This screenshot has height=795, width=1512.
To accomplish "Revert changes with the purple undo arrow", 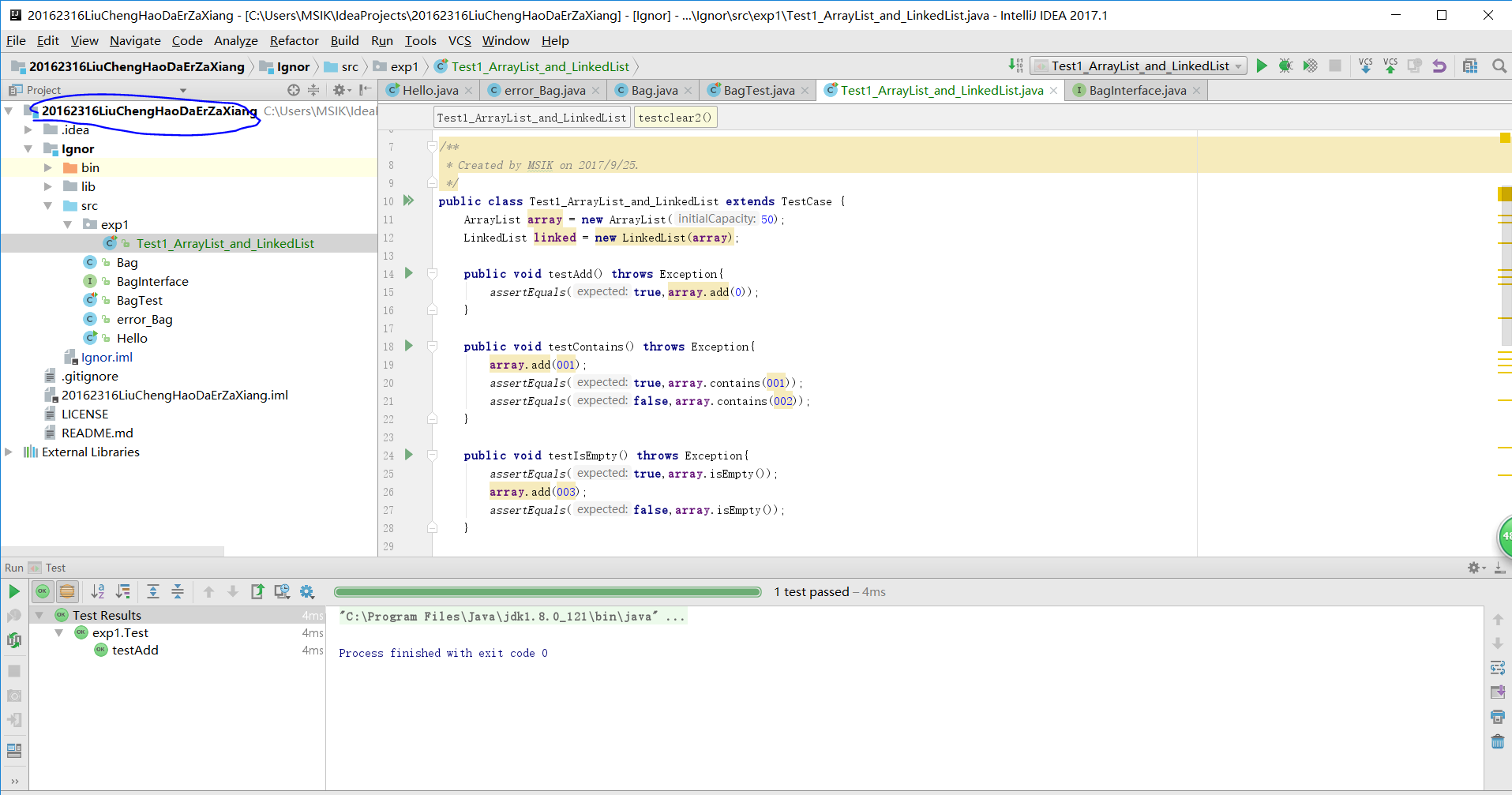I will 1439,66.
